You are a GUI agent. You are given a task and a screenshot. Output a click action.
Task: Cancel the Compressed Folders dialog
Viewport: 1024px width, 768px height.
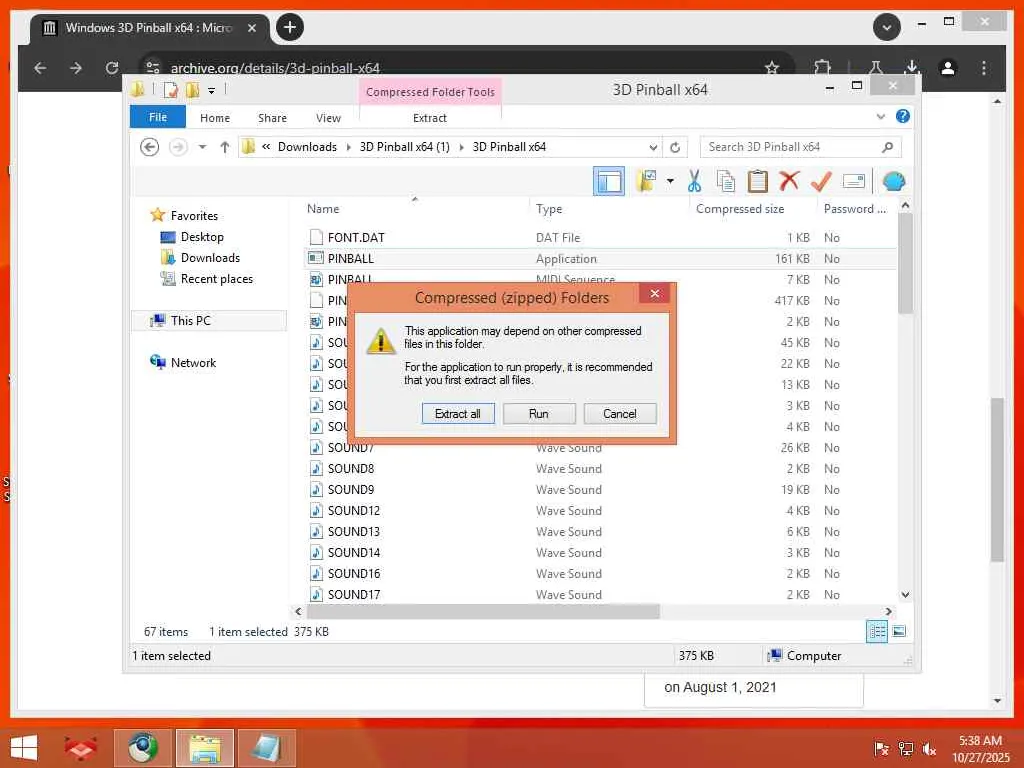pos(620,413)
